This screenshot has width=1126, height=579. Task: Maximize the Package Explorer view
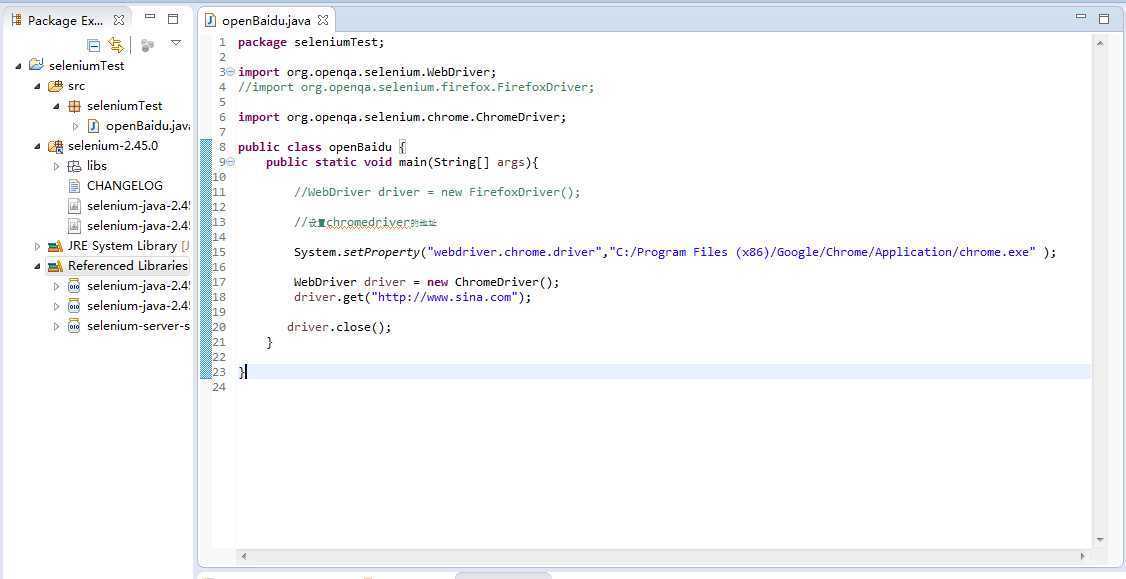[x=173, y=19]
